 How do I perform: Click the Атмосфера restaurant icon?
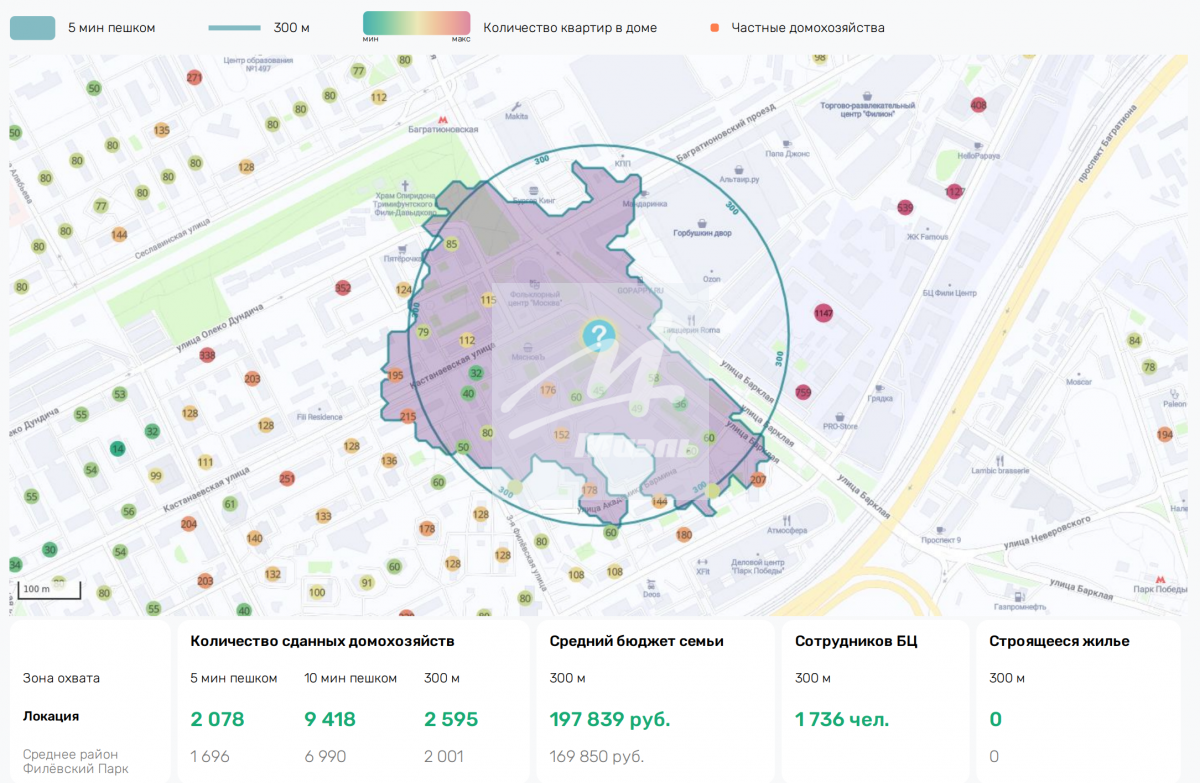tap(787, 519)
